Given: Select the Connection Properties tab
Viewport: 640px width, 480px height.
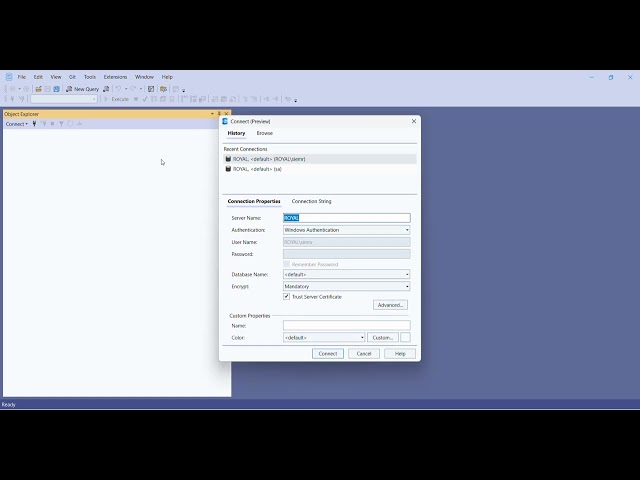Looking at the screenshot, I should click(254, 201).
